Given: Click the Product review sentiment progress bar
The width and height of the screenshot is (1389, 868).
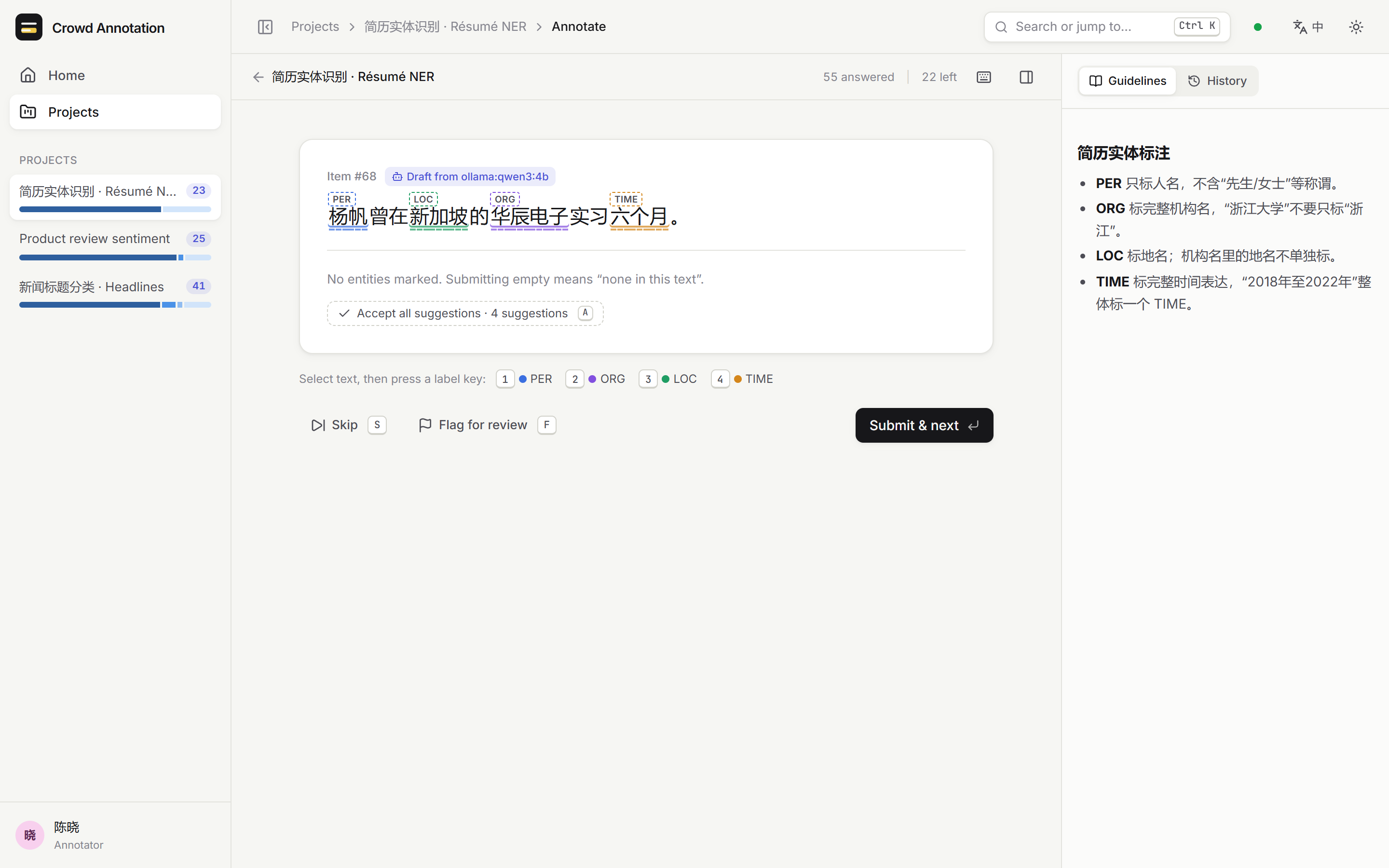Looking at the screenshot, I should [x=115, y=258].
